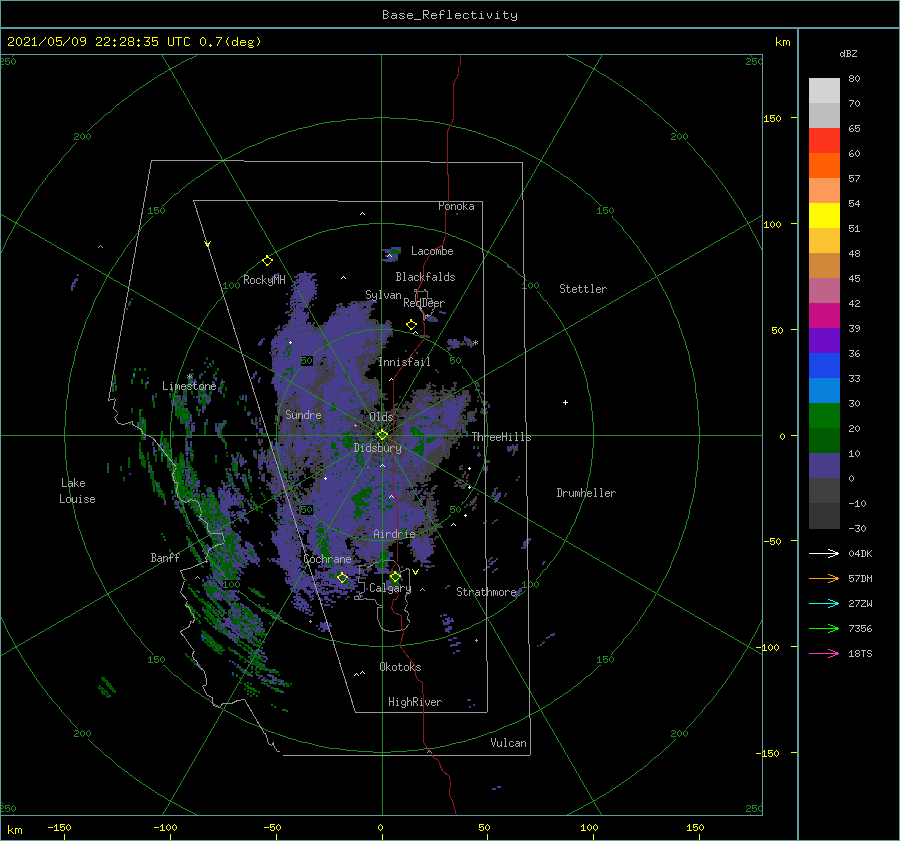The image size is (900, 841).
Task: Click the Banff label
Action: tap(165, 557)
